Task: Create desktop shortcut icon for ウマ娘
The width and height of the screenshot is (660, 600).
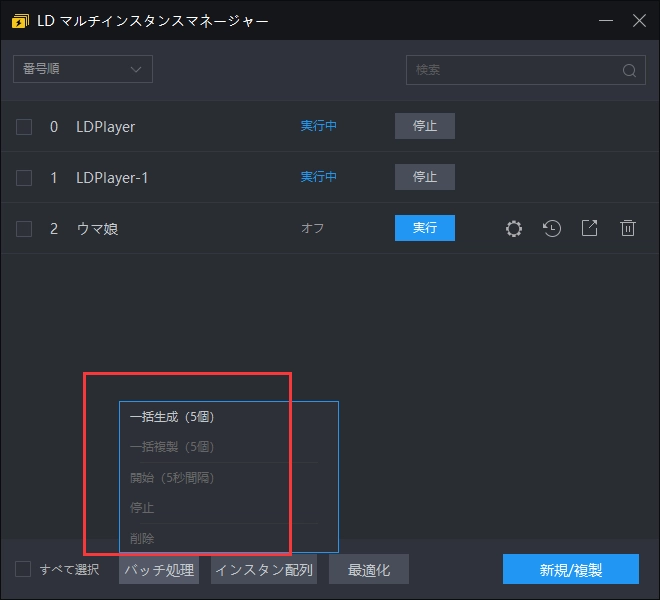Action: pos(589,228)
